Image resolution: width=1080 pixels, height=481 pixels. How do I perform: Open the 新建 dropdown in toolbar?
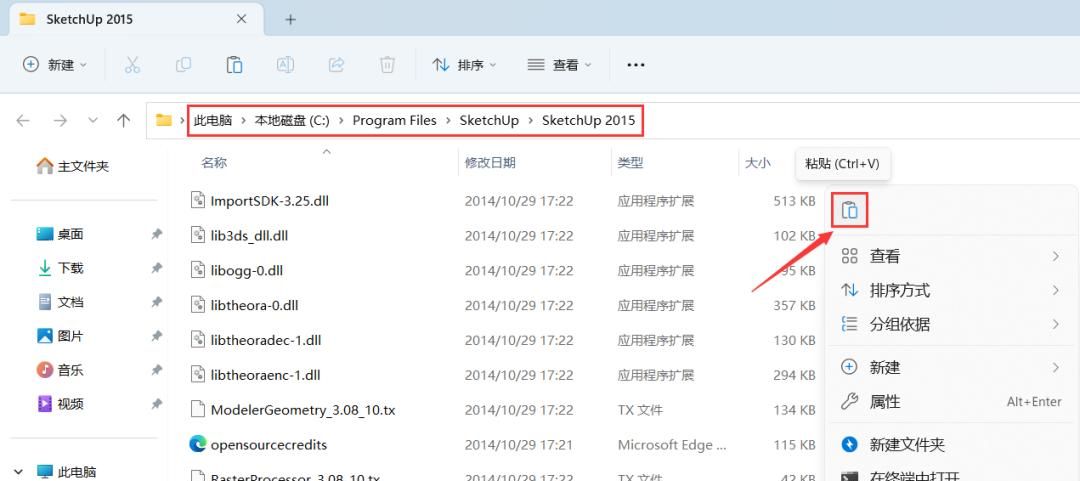[55, 65]
